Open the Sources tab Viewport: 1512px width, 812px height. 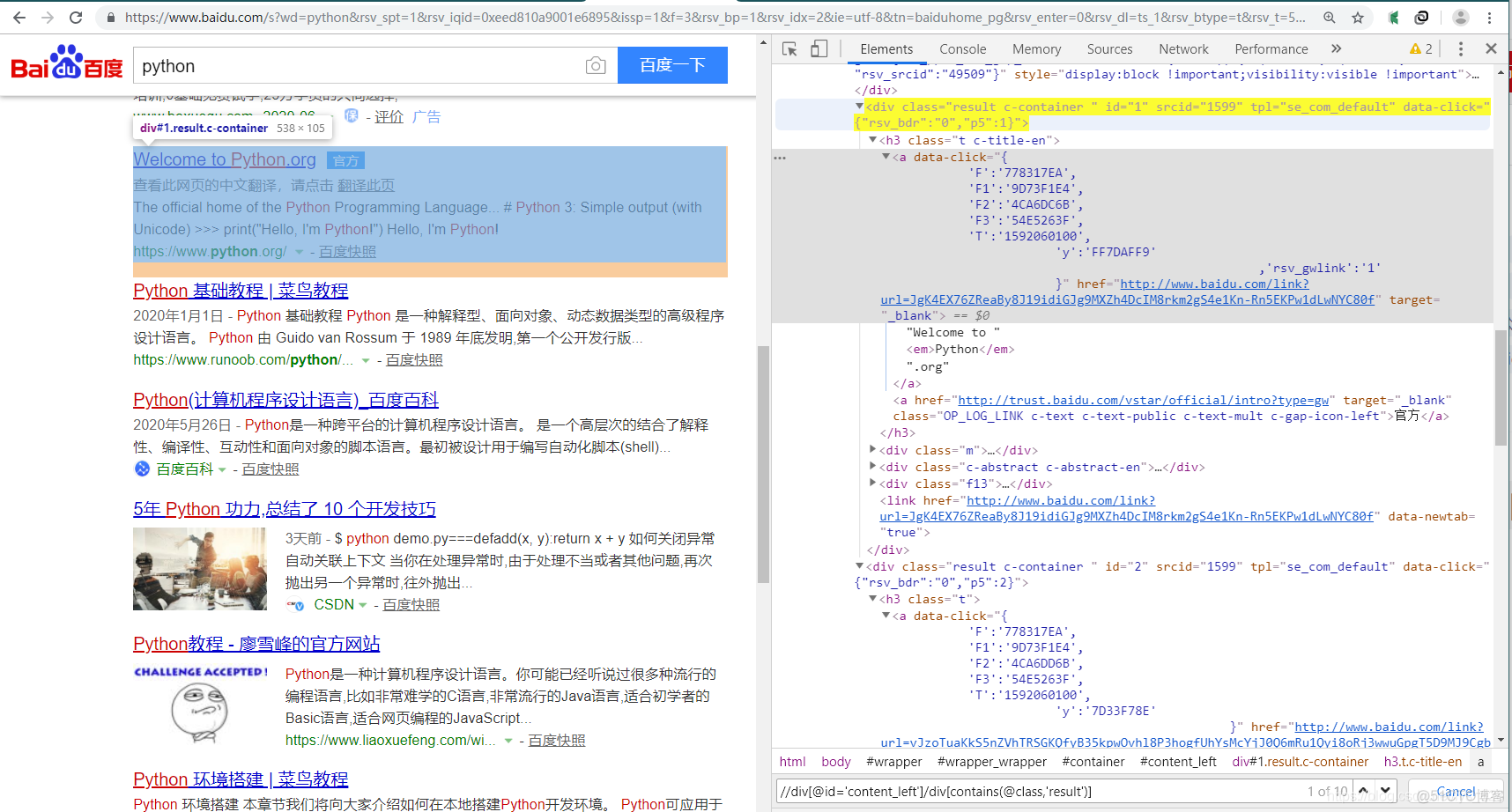[1109, 49]
